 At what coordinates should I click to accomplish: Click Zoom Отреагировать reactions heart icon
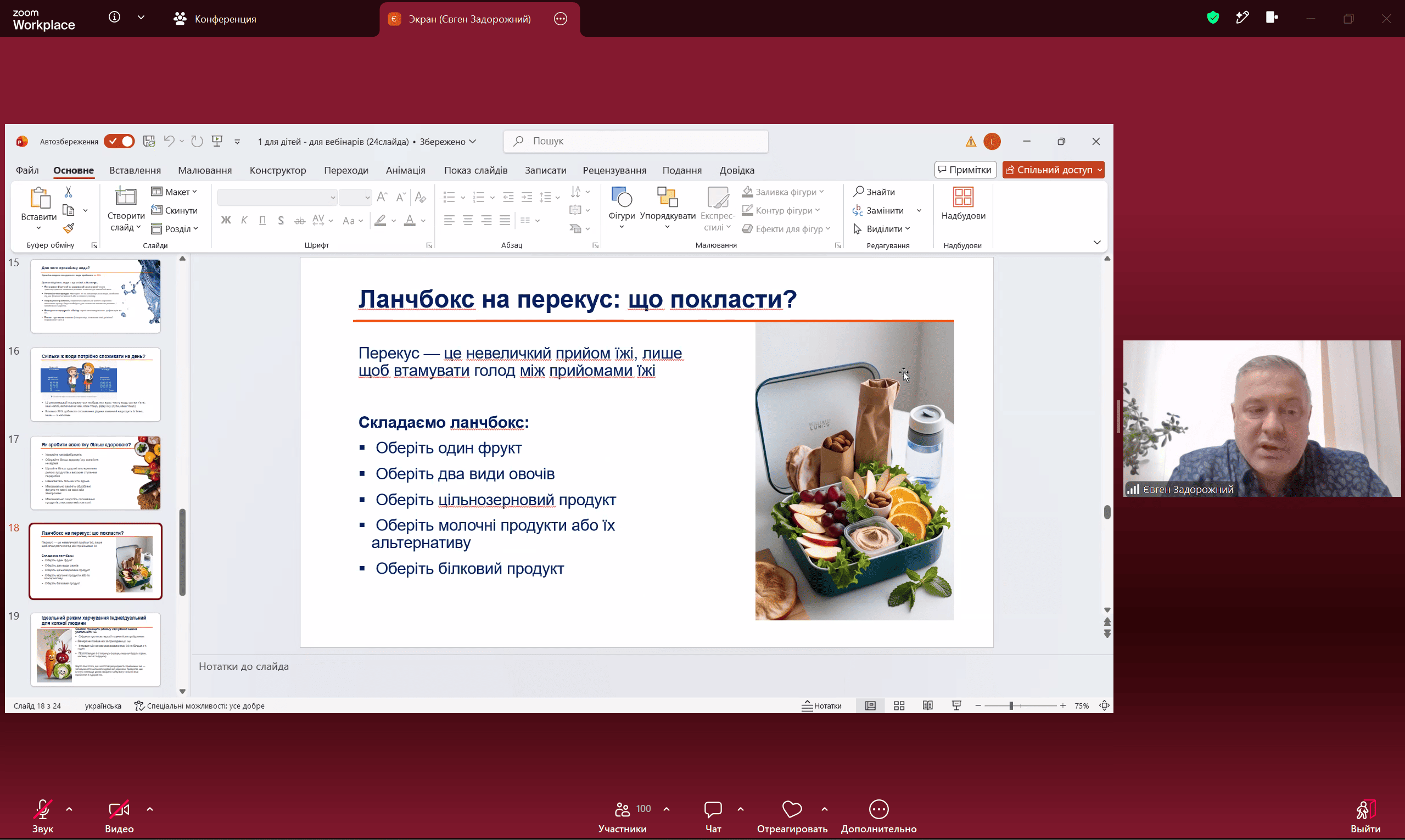point(792,809)
